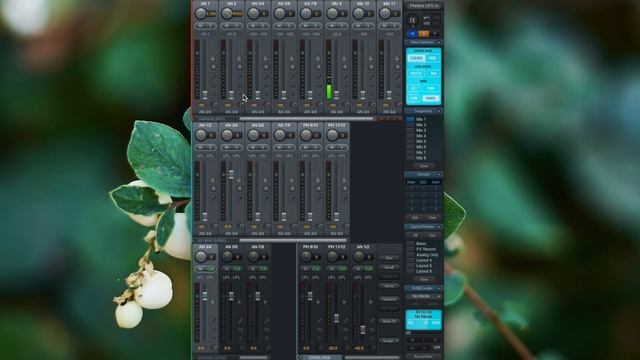Mute input Mic 9 with M button
Viewport: 640px width, 360px height.
click(332, 26)
